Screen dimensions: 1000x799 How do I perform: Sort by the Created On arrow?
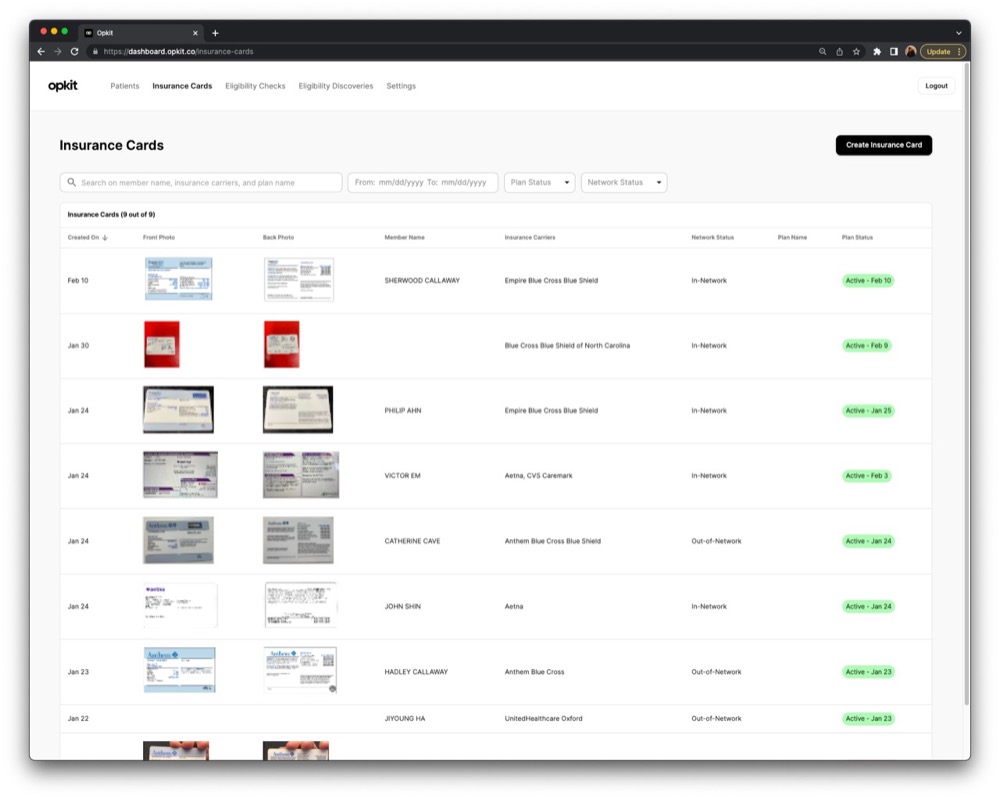click(x=105, y=238)
